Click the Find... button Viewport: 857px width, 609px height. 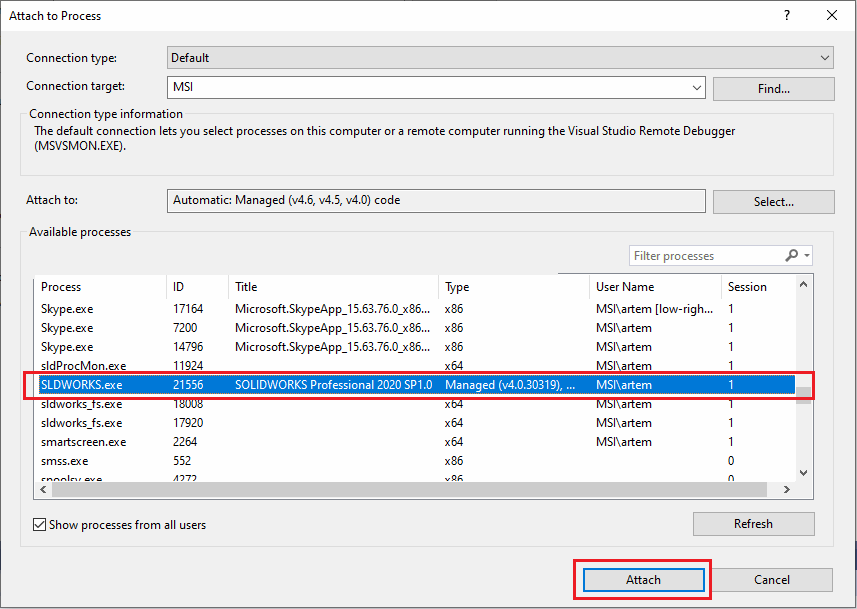click(x=773, y=89)
